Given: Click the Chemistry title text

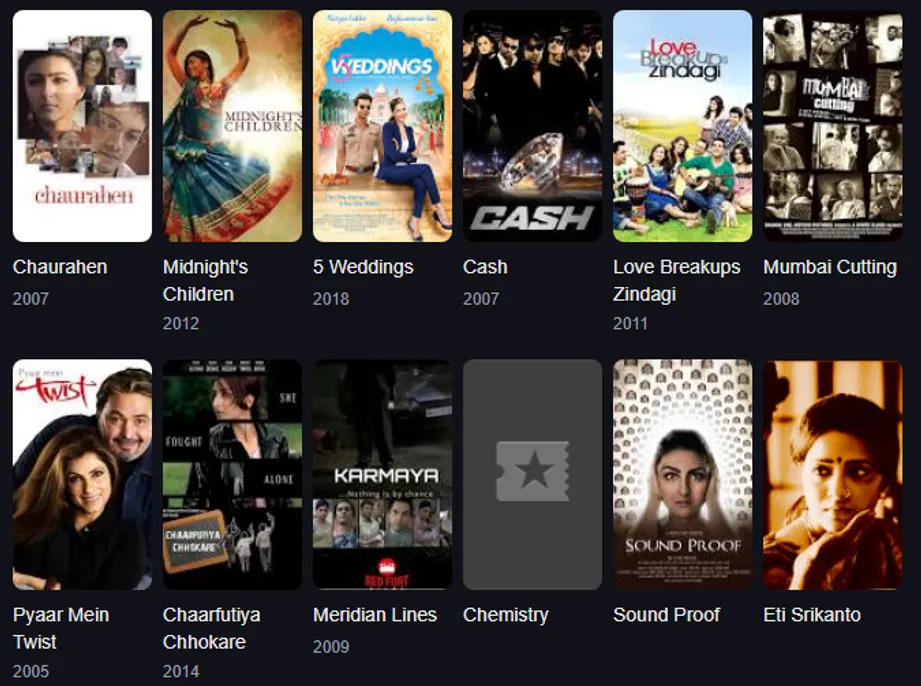Looking at the screenshot, I should [506, 615].
